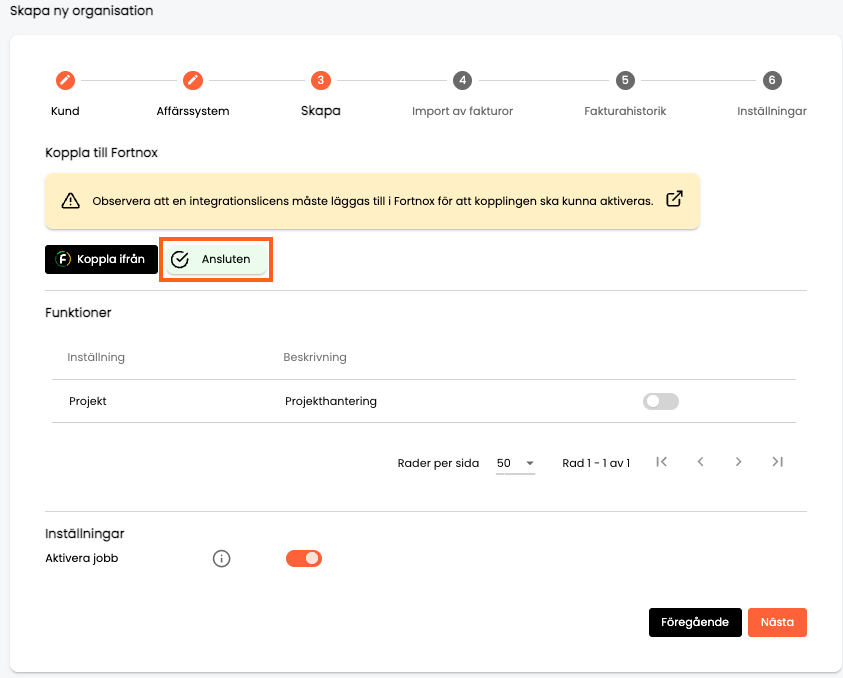
Task: Click the Skapa step label
Action: pyautogui.click(x=320, y=111)
